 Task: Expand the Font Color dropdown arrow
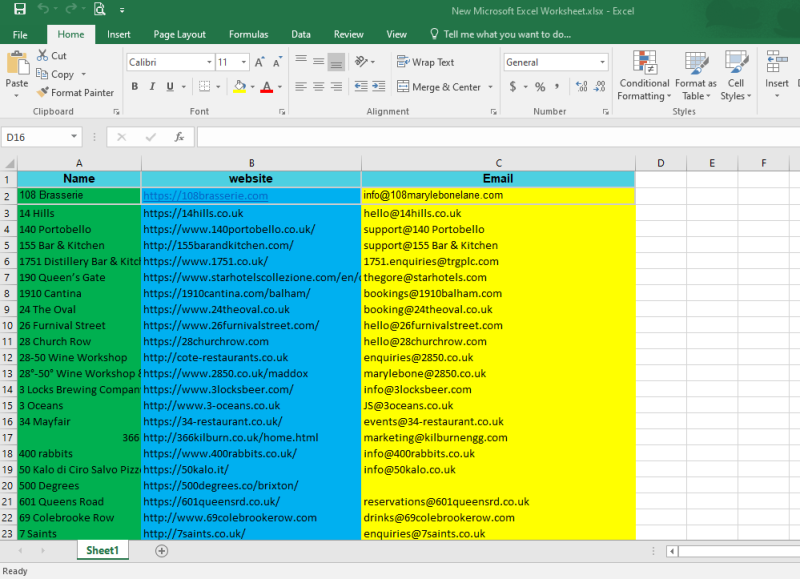(280, 87)
